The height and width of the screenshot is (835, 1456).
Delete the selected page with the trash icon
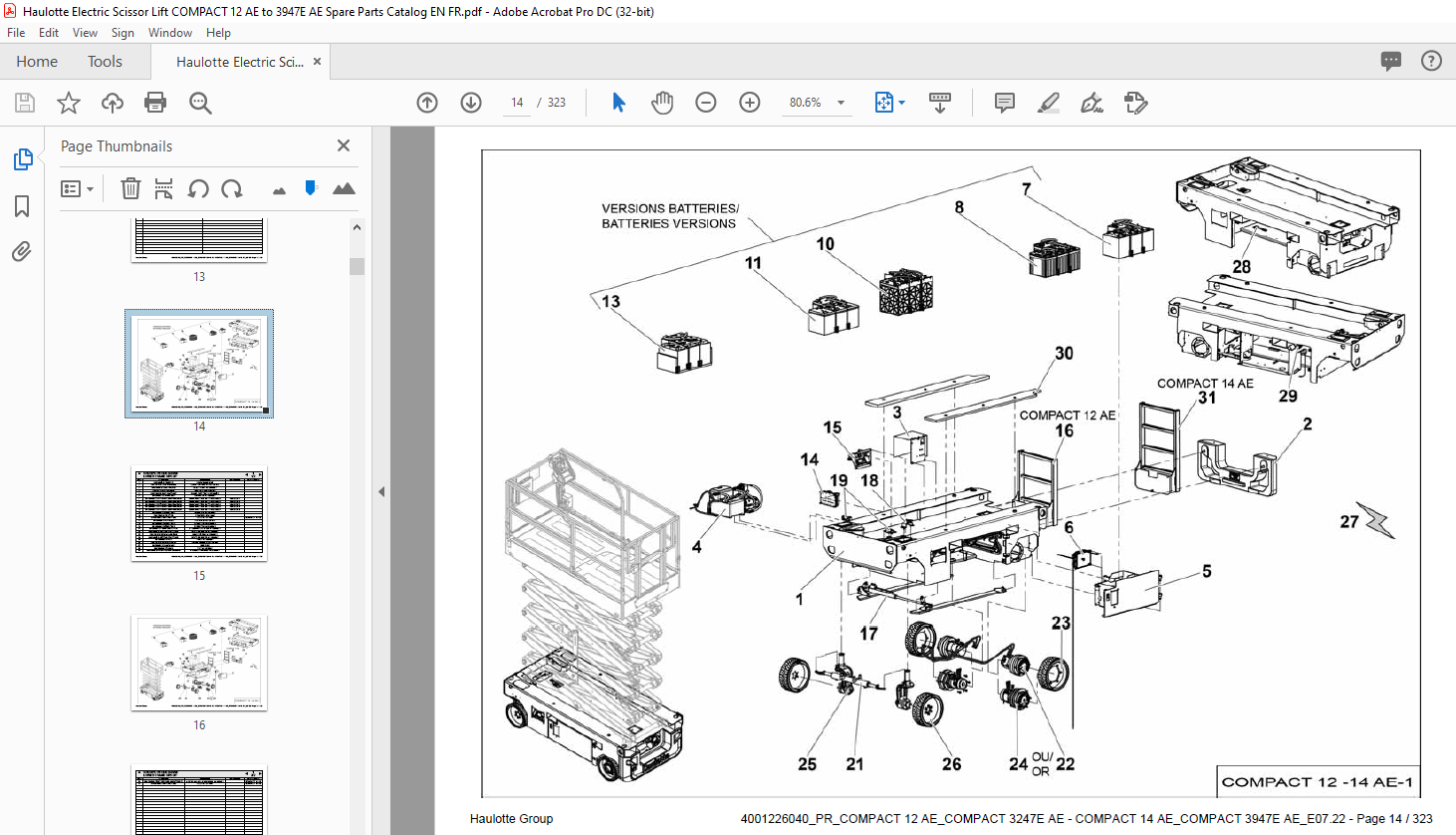[130, 188]
